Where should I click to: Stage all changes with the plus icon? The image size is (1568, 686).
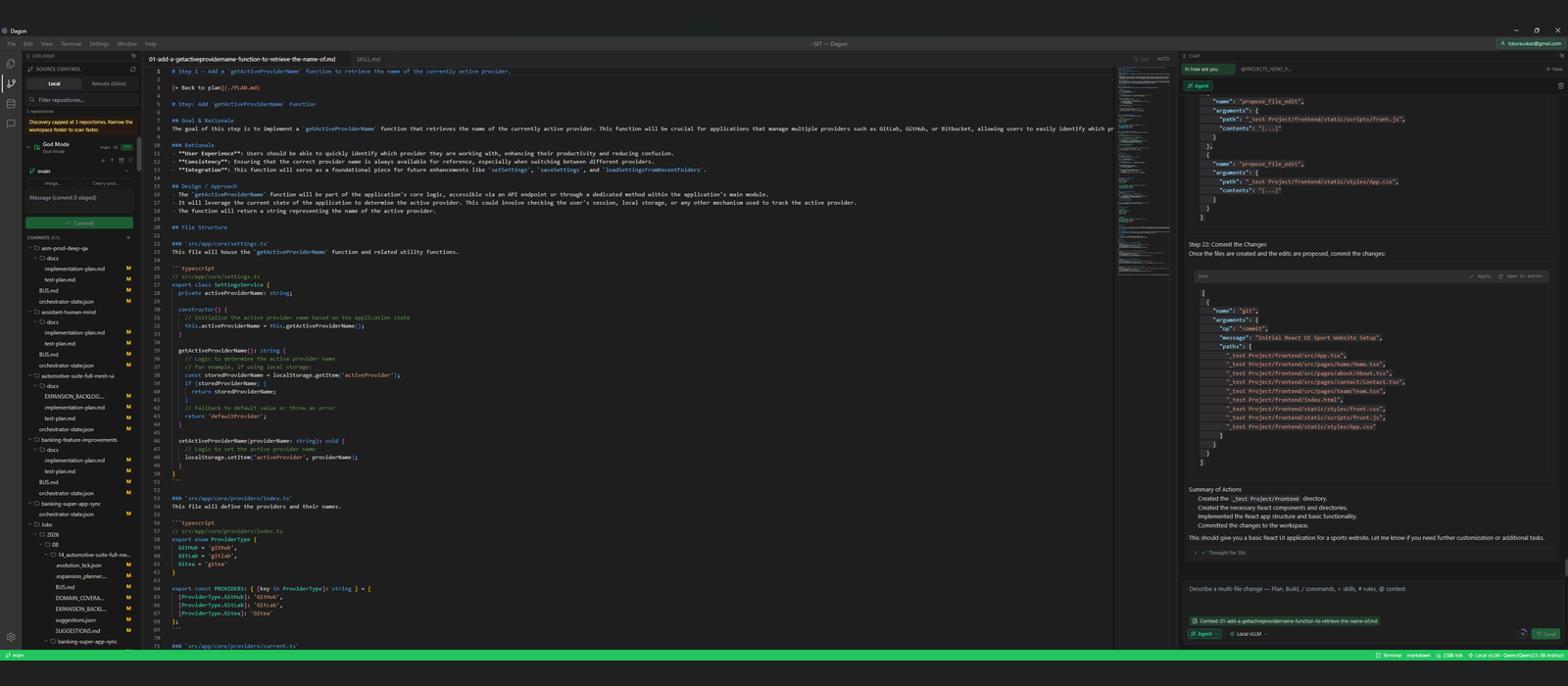[x=128, y=237]
